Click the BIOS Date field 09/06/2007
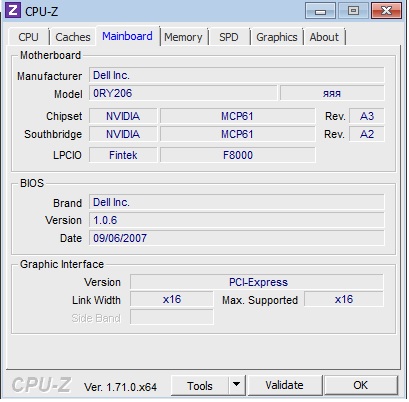Viewport: 409px width, 402px height. click(x=236, y=238)
